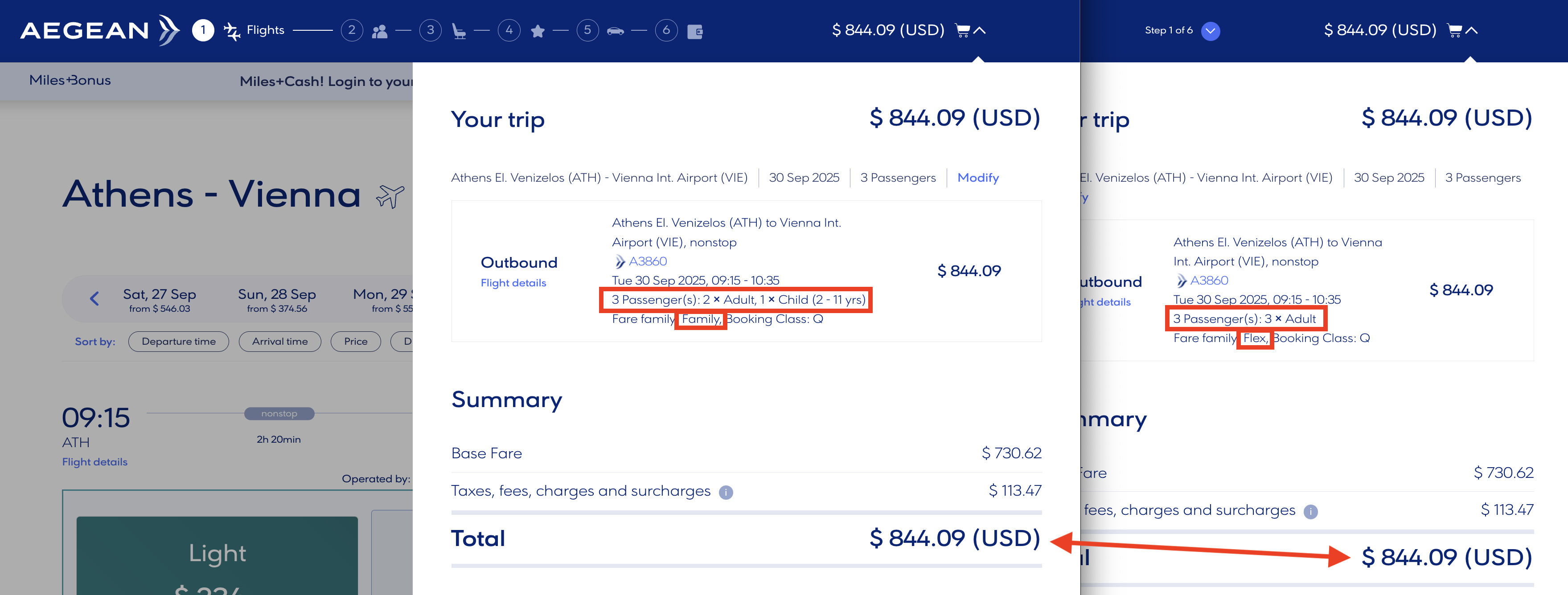Expand Flight details for the outbound flight

[513, 282]
